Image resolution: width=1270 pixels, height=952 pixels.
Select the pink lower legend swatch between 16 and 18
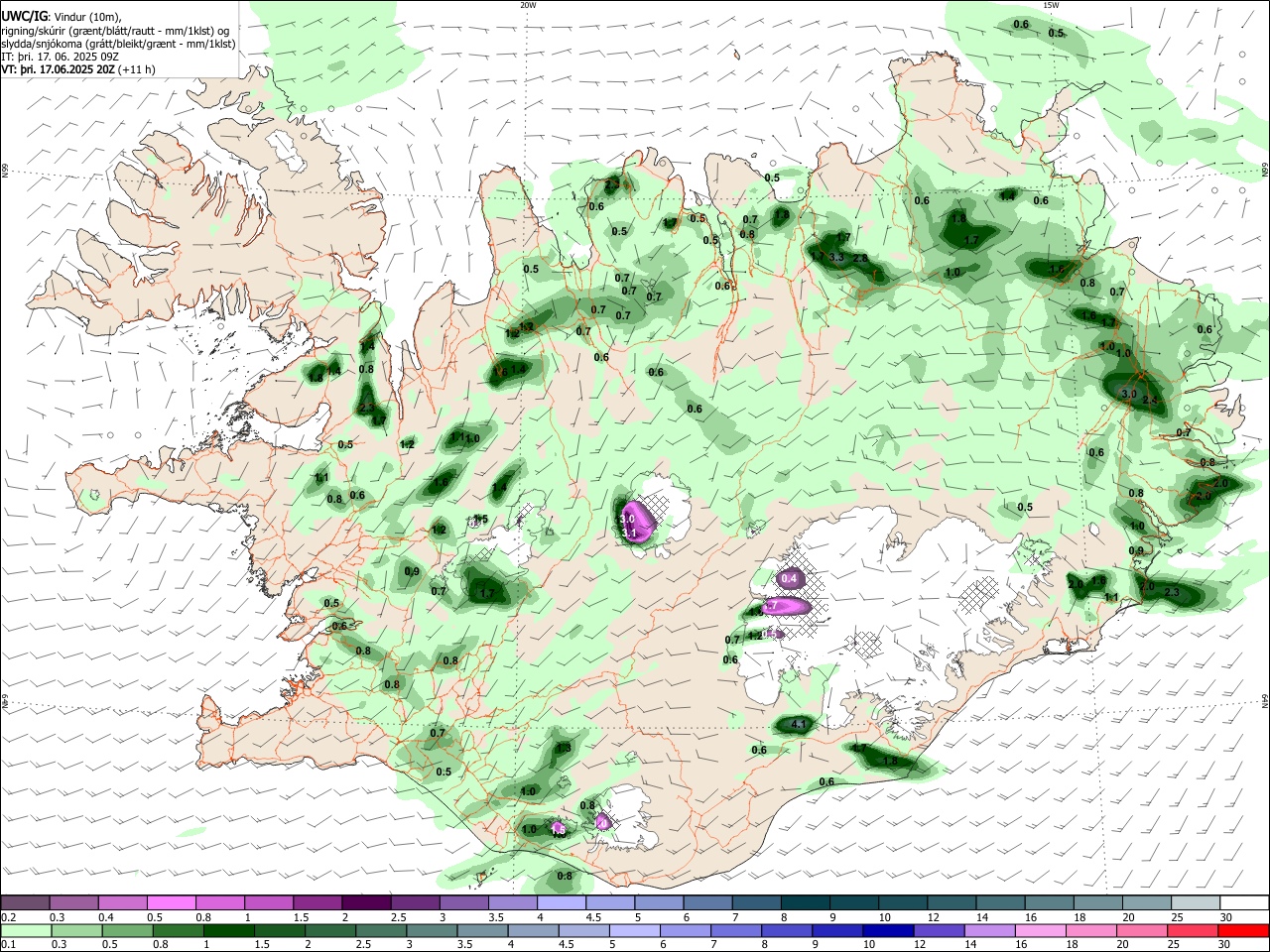(1040, 930)
